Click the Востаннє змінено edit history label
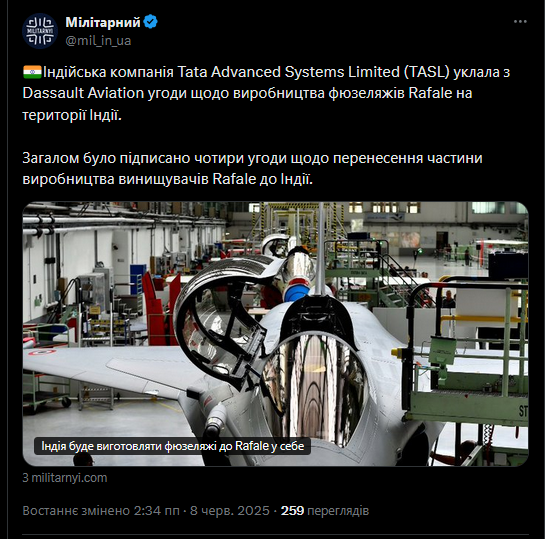 click(76, 511)
